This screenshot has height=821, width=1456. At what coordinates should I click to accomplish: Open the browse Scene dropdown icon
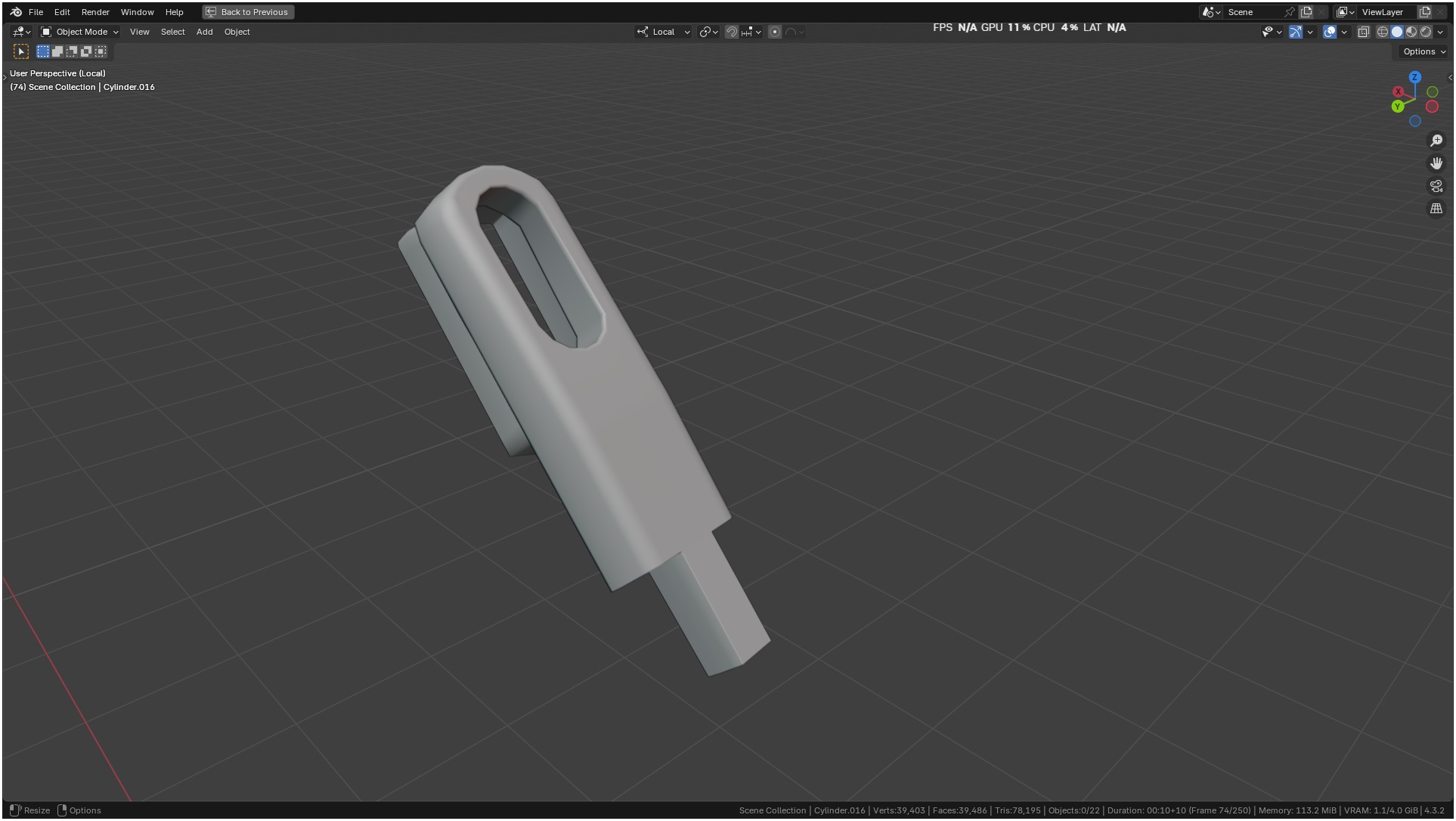[x=1212, y=12]
